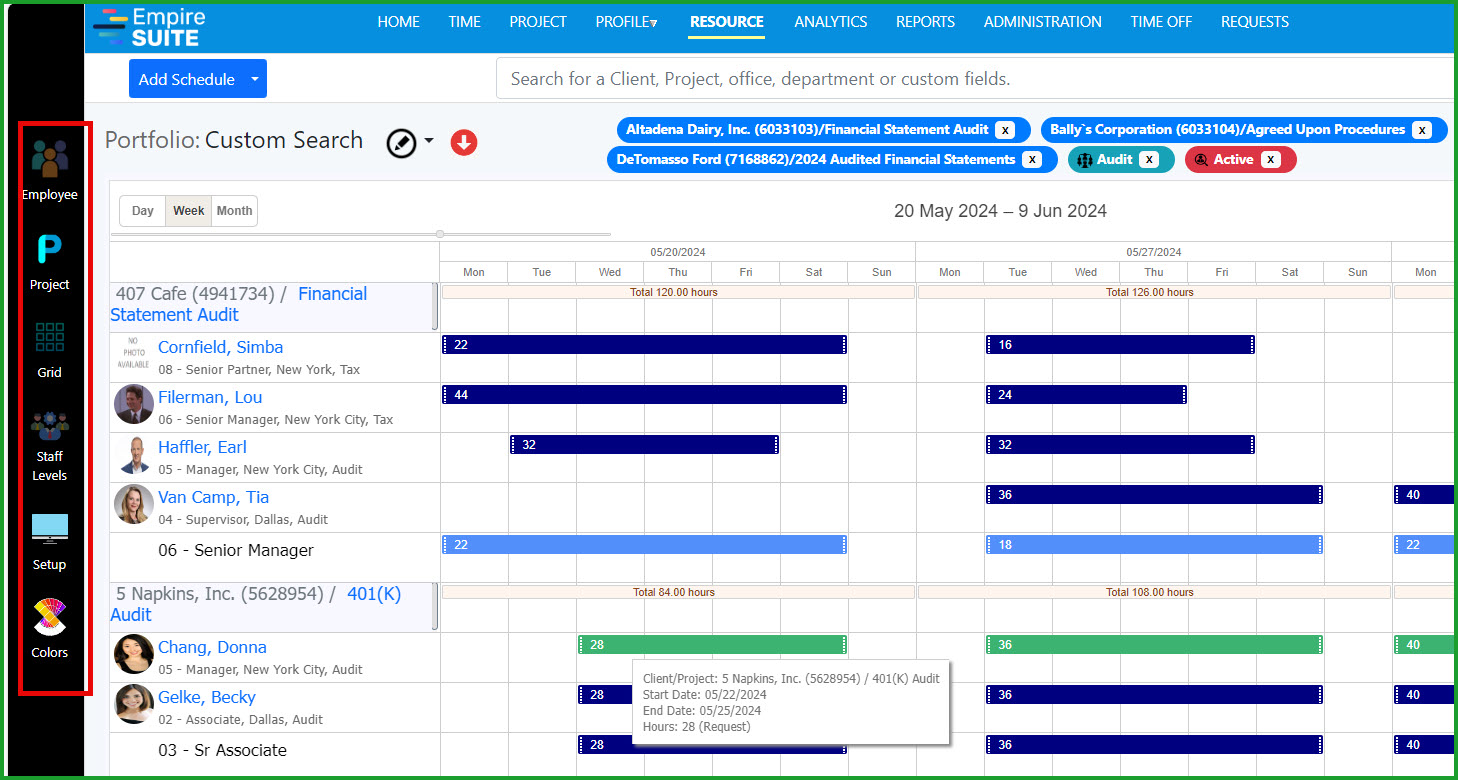Screen dimensions: 1458x780
Task: Open Chang, Donna employee link
Action: point(212,647)
